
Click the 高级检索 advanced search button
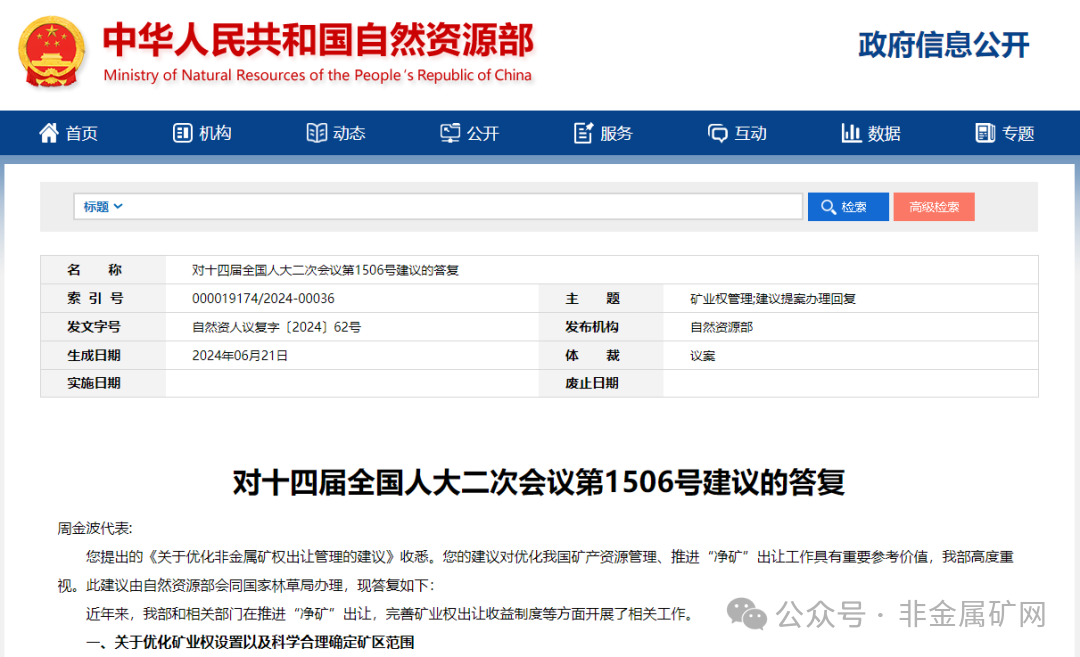(x=934, y=206)
